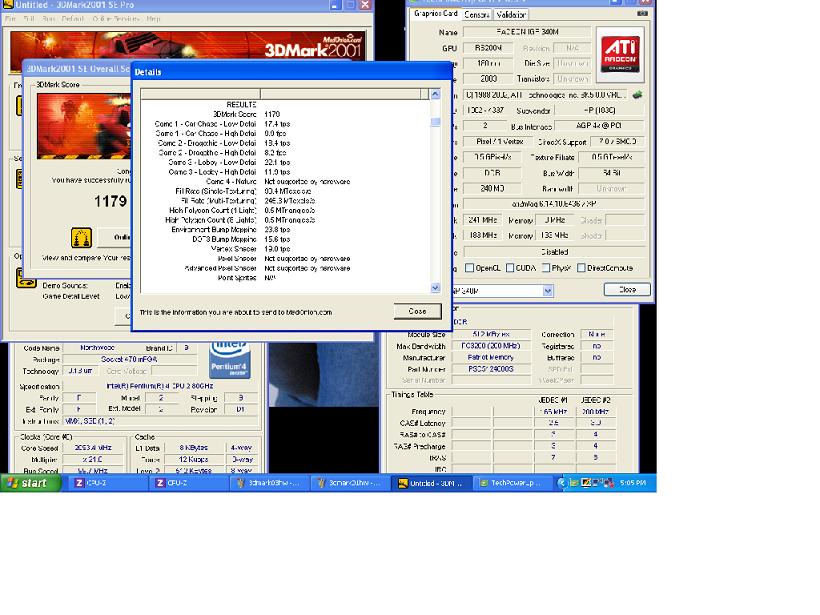Open the Run menu in 3DMark2001

point(48,19)
